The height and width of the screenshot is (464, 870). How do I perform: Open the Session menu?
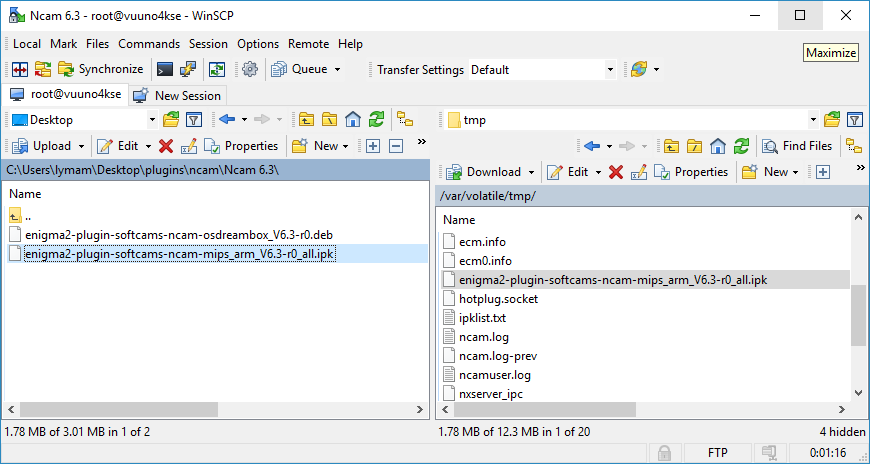pyautogui.click(x=208, y=44)
